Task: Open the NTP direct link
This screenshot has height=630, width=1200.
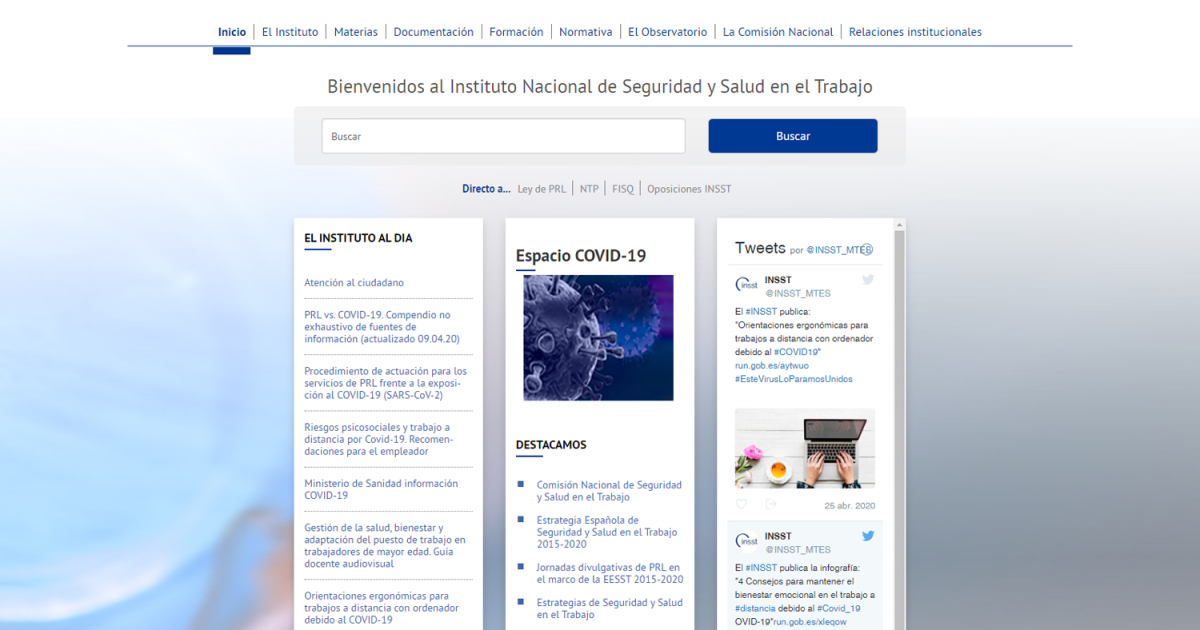Action: click(x=589, y=189)
